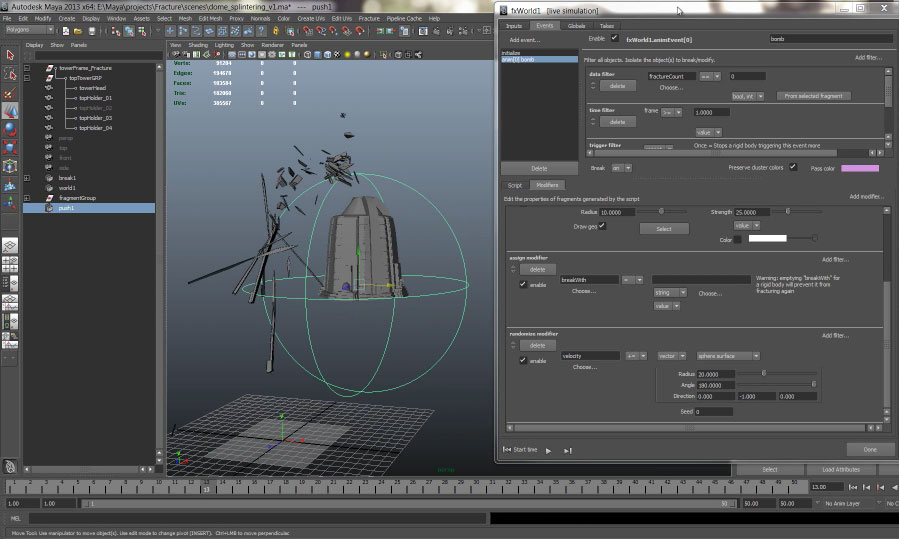Image resolution: width=899 pixels, height=539 pixels.
Task: Switch to single perspective view layout
Action: pos(10,246)
